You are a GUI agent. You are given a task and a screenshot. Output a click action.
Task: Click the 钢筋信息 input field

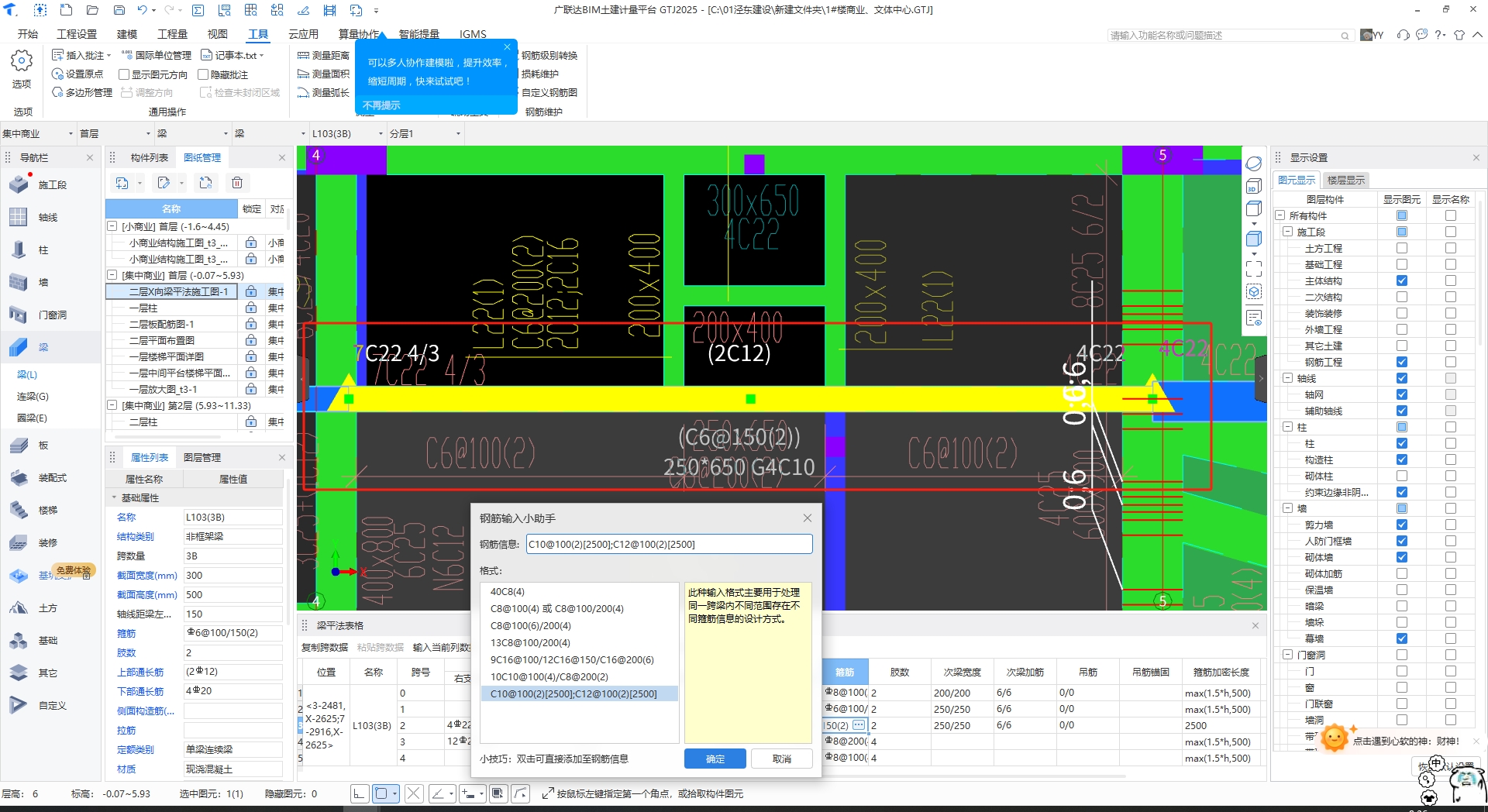[x=670, y=544]
